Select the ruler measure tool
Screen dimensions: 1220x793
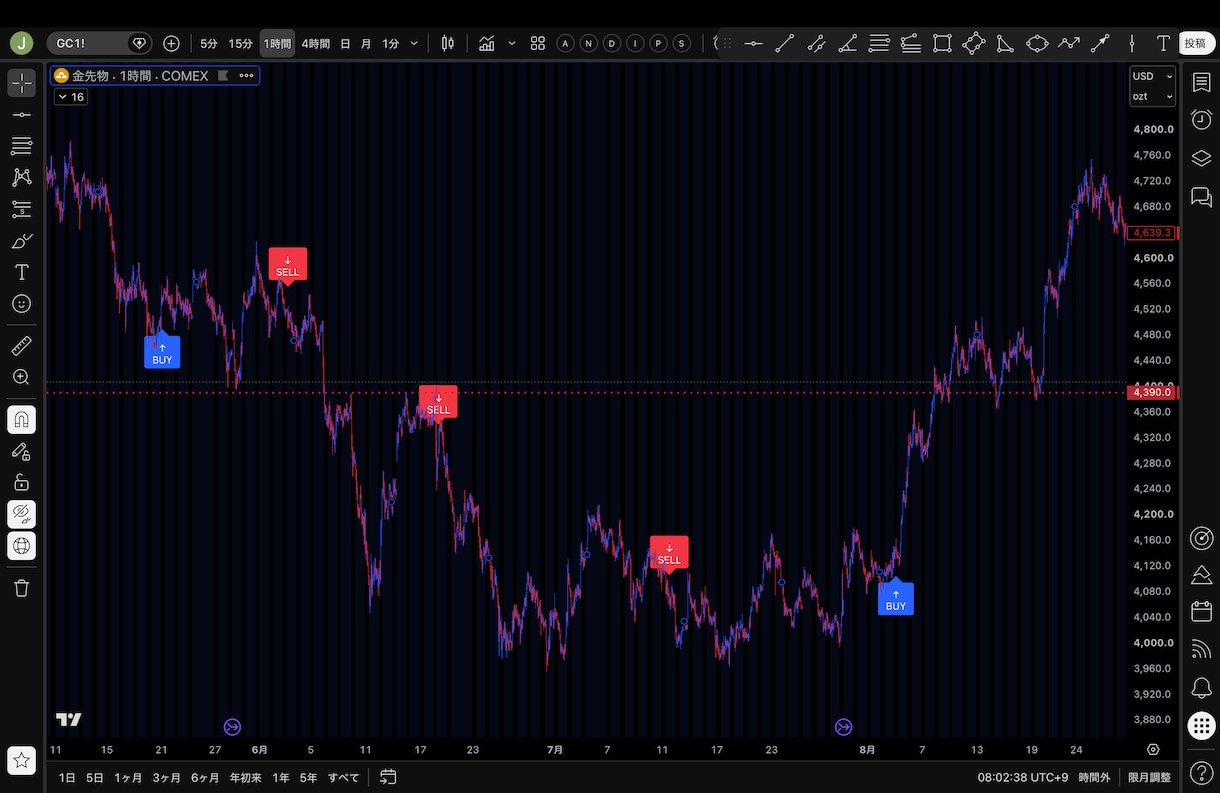[x=21, y=346]
